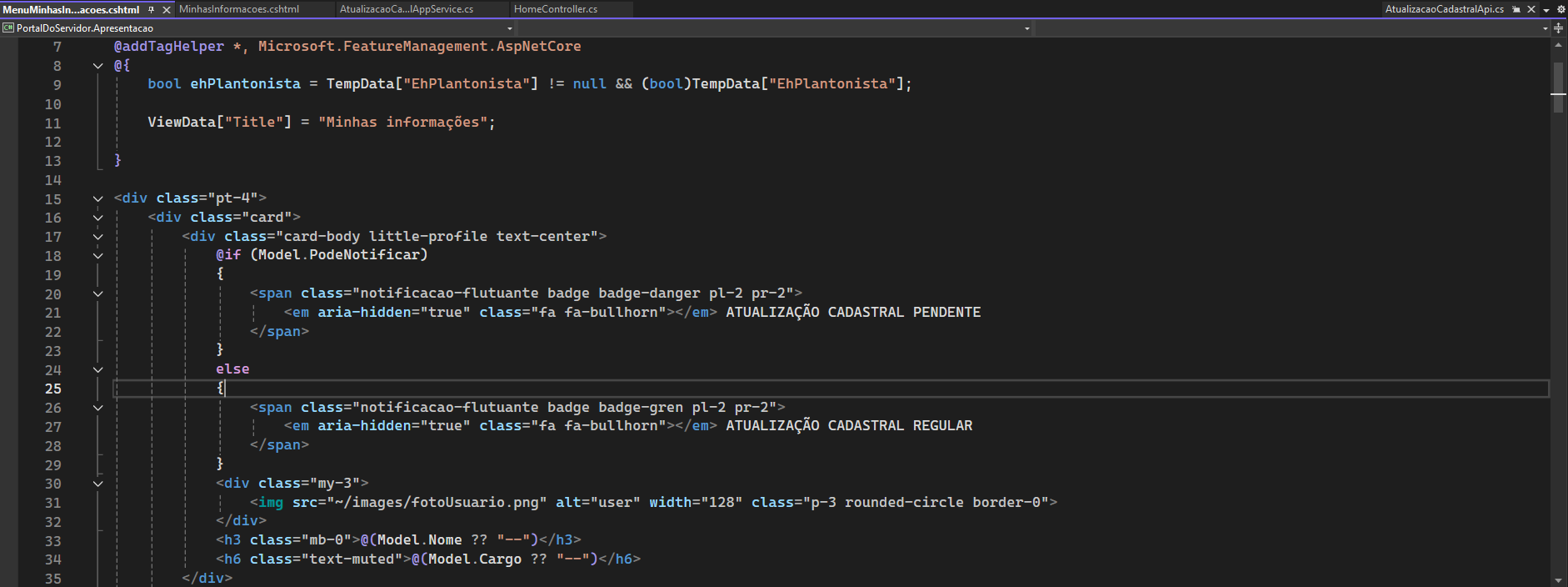The width and height of the screenshot is (1568, 587).
Task: Click the split editor window icon
Action: click(1559, 28)
